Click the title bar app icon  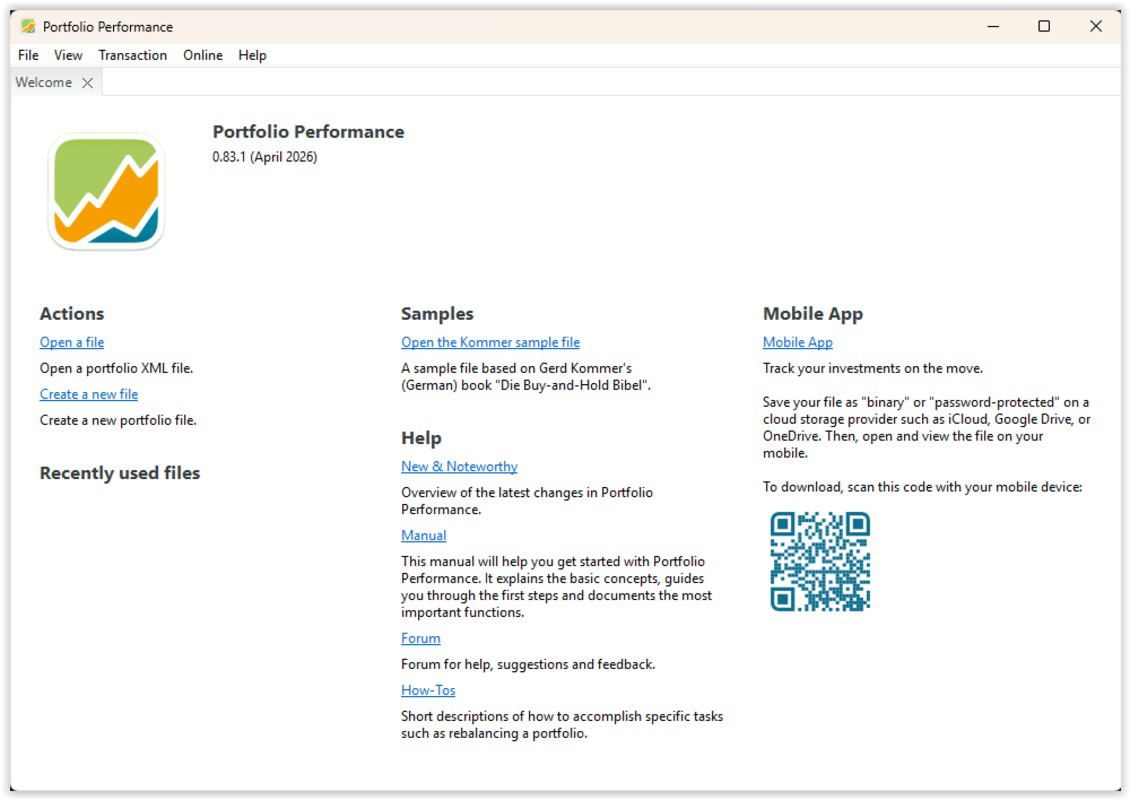(x=28, y=27)
